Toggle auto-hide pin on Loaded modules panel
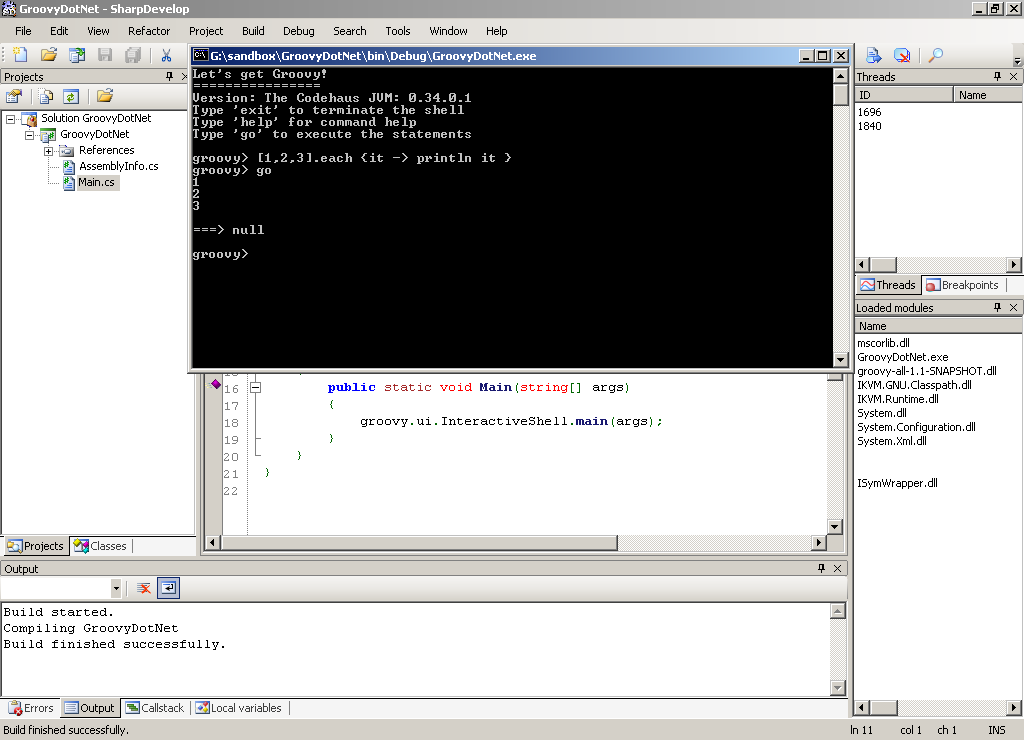The width and height of the screenshot is (1024, 740). tap(997, 307)
